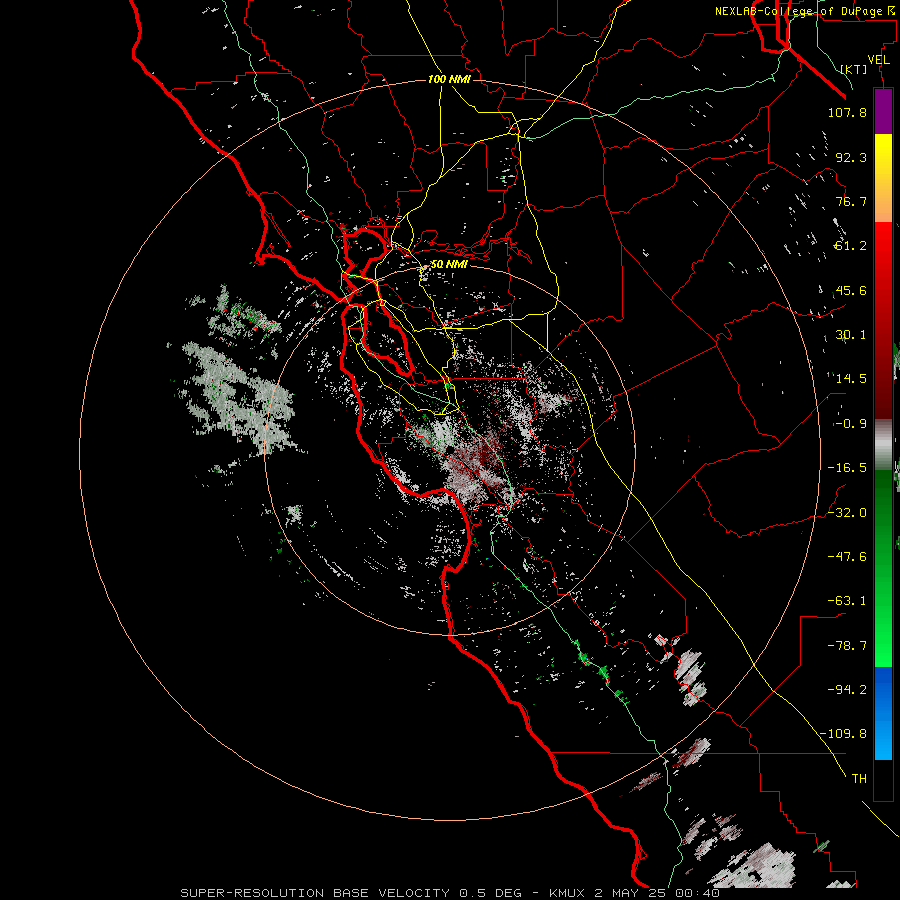The height and width of the screenshot is (900, 900).
Task: Click the "VEL" legend title
Action: click(879, 60)
